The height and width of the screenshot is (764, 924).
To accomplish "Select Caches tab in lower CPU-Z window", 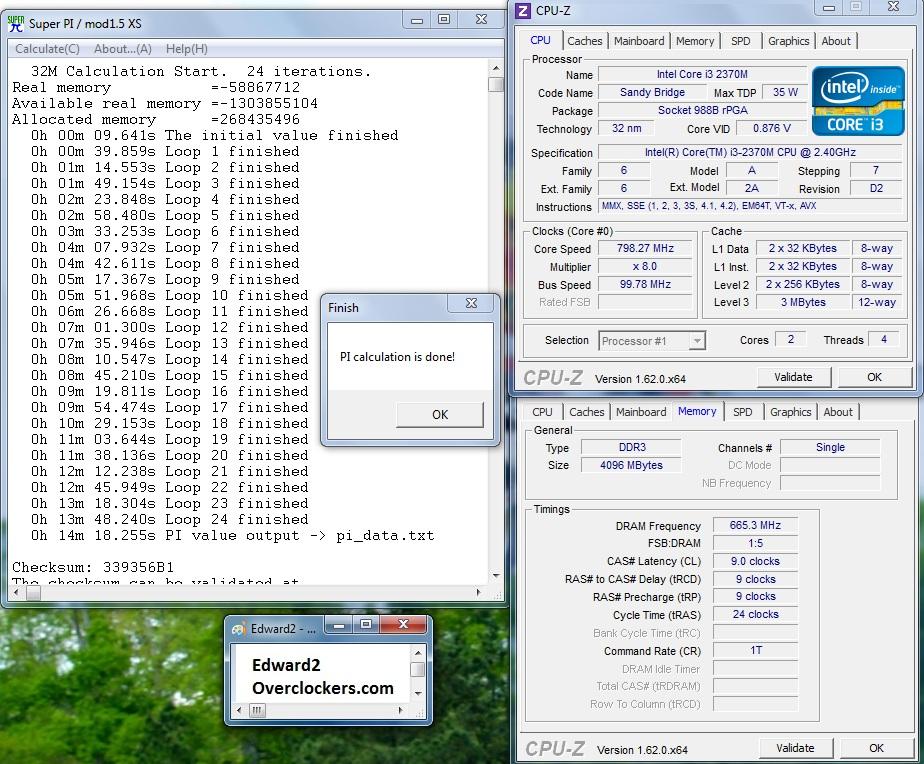I will (586, 412).
